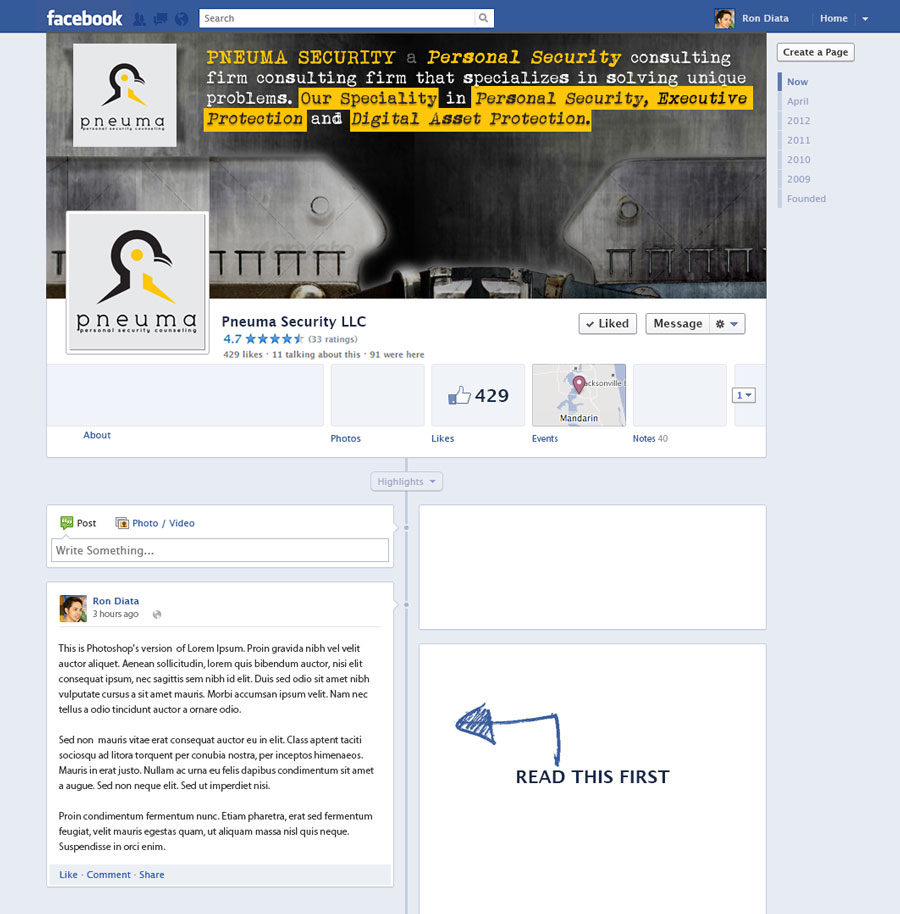Click the search magnifier button
Screen dimensions: 900x914
click(x=483, y=18)
